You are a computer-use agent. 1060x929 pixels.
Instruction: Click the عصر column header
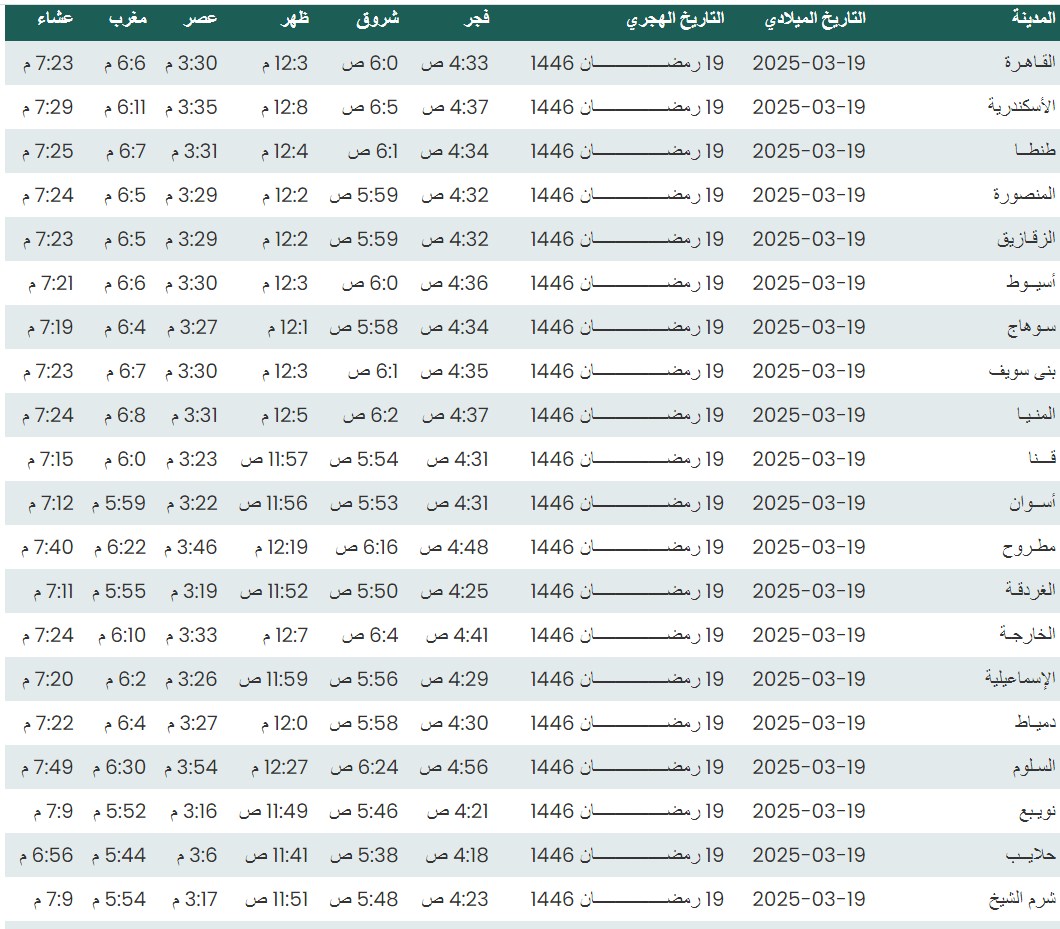[x=203, y=19]
